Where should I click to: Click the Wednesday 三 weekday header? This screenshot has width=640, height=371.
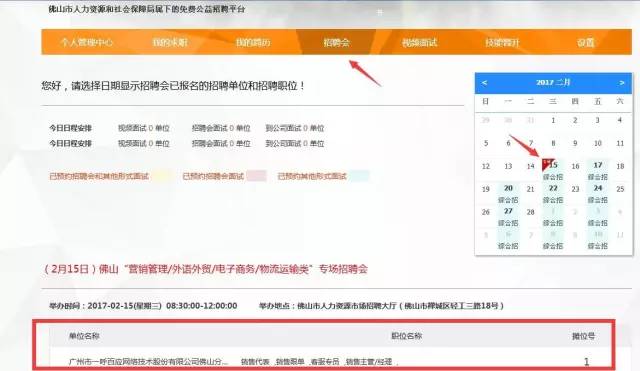pyautogui.click(x=553, y=101)
